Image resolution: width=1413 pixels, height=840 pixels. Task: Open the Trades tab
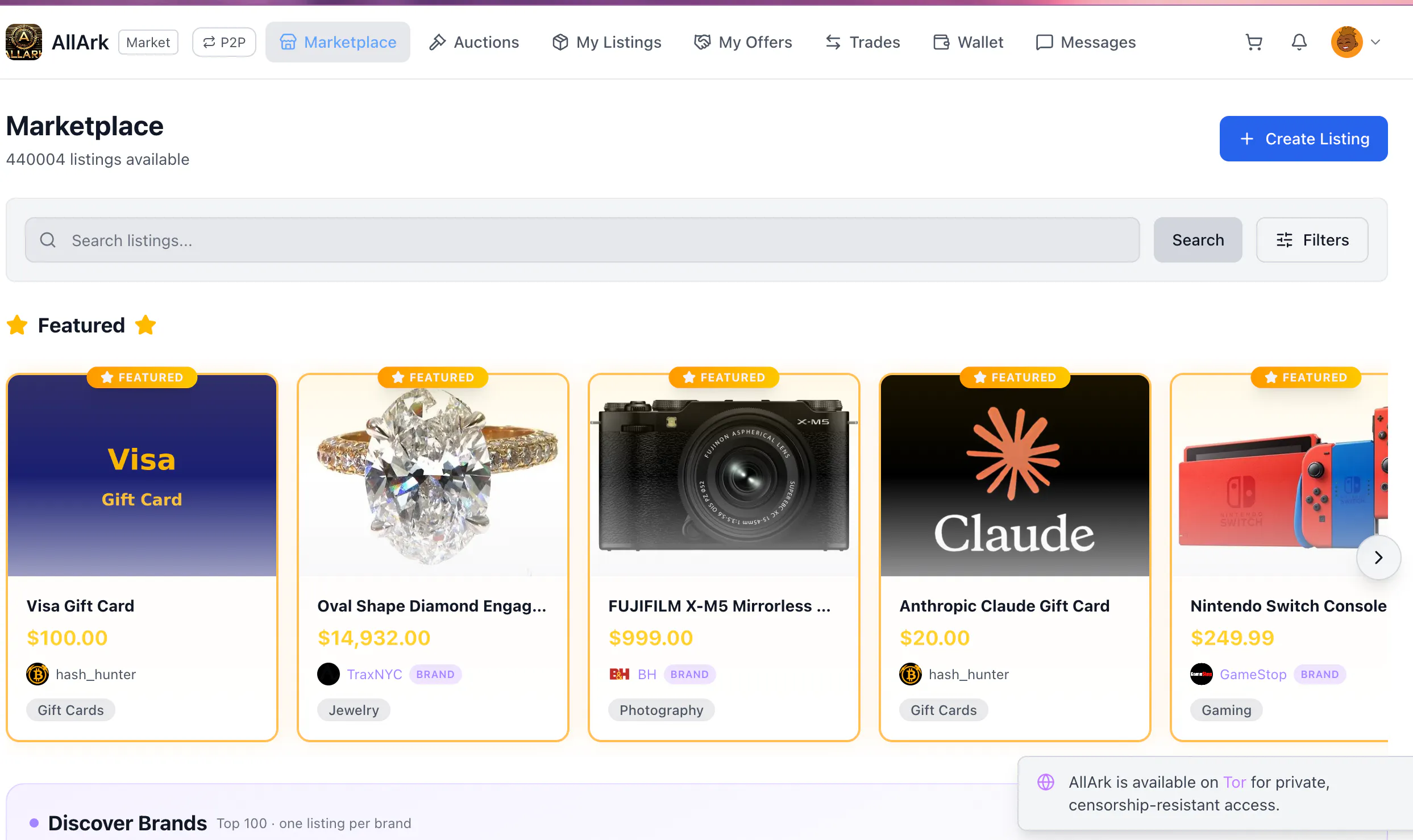coord(863,42)
